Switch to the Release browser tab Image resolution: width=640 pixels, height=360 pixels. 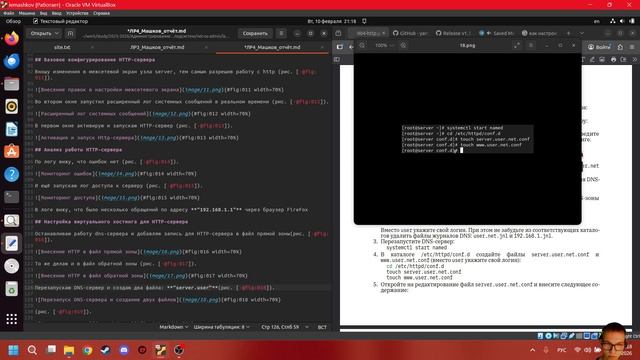(x=453, y=33)
